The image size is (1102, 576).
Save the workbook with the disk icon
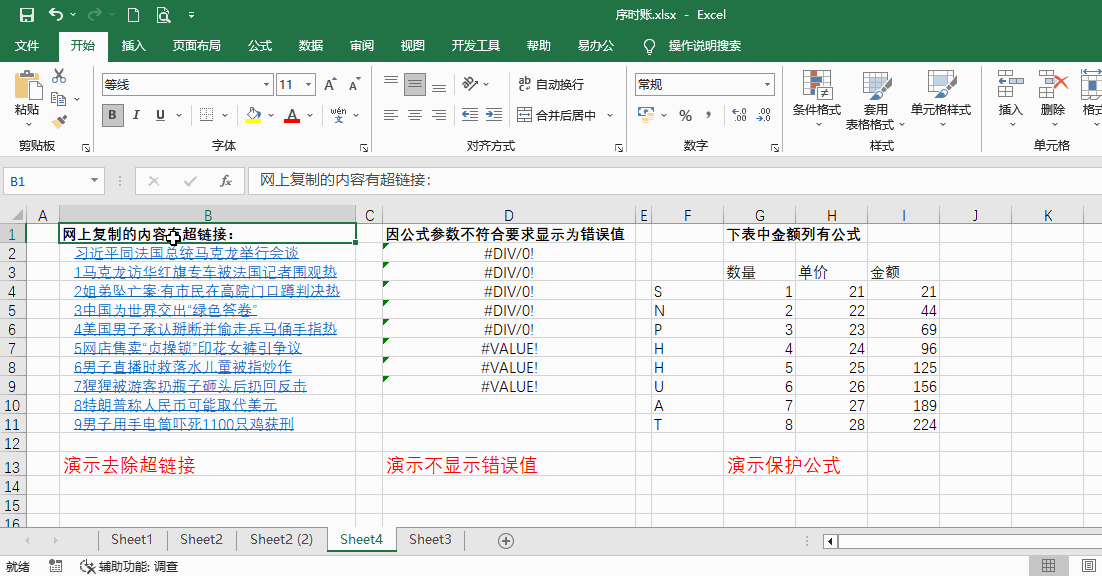27,15
